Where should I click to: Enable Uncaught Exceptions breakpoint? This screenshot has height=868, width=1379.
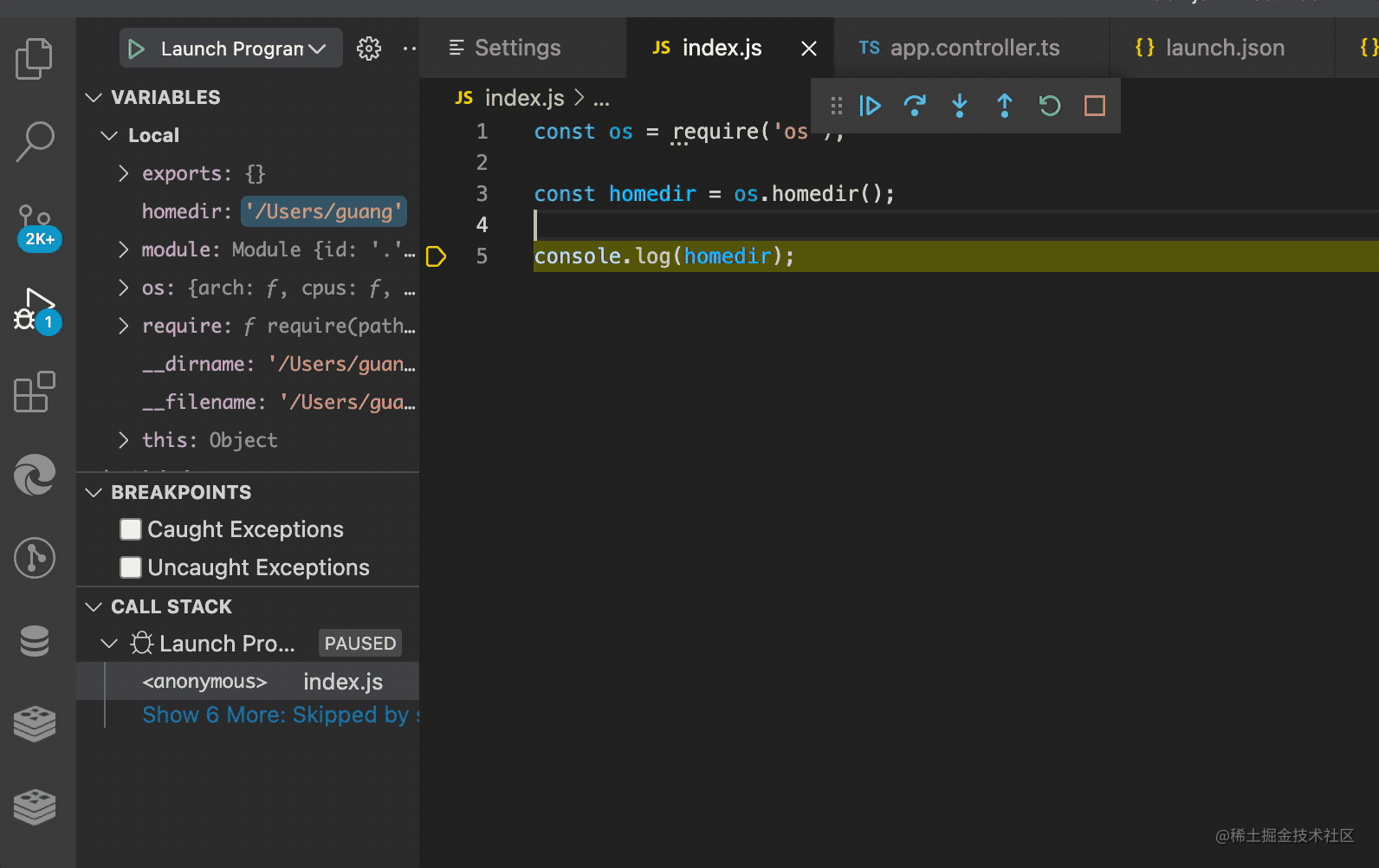tap(131, 567)
